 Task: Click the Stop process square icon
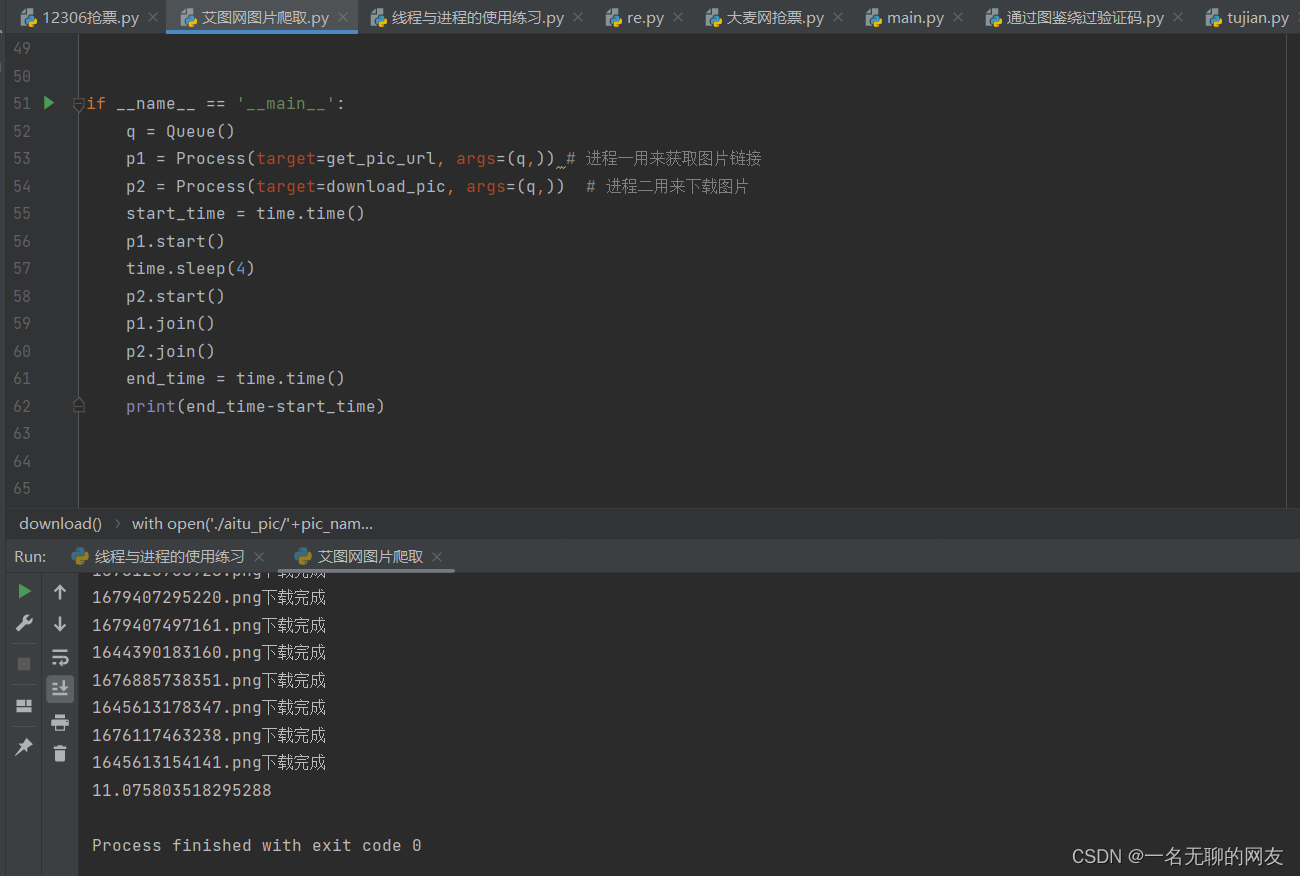(x=24, y=664)
